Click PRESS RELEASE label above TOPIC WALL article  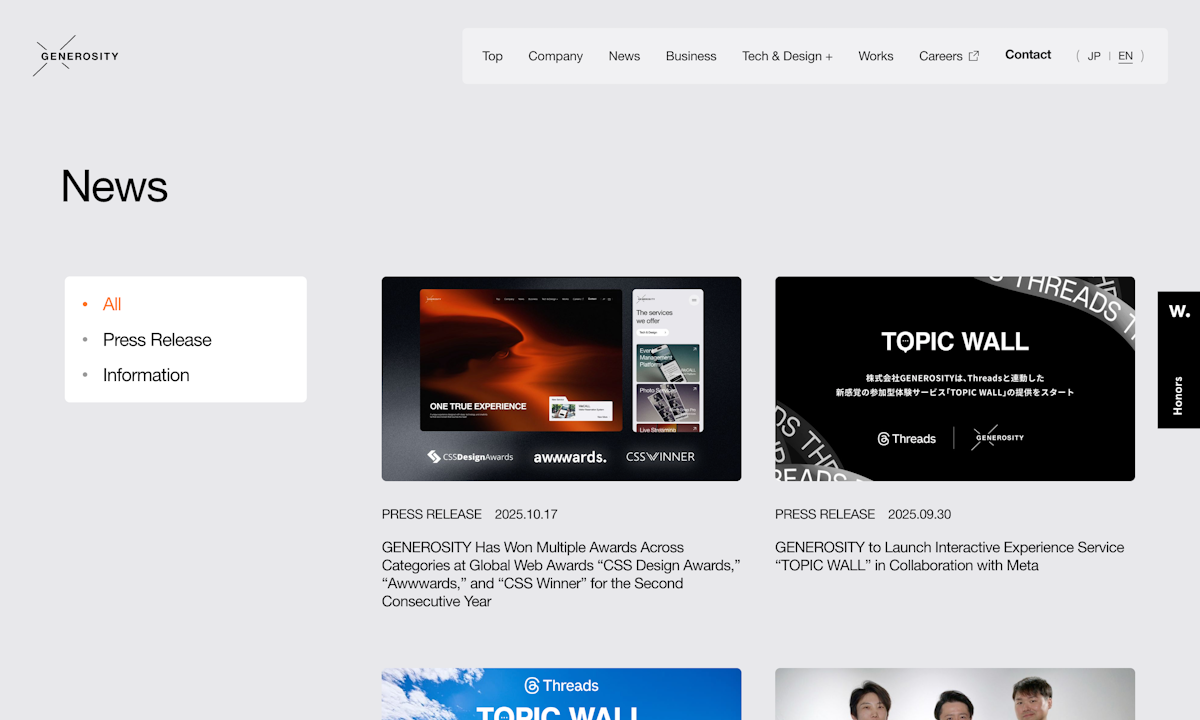click(825, 514)
